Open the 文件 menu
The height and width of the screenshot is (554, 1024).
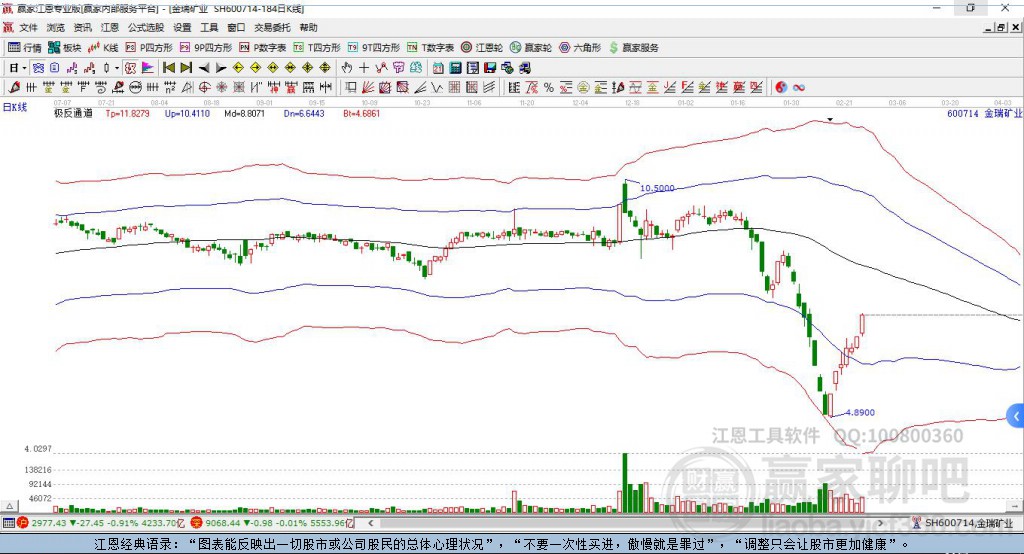tap(28, 27)
